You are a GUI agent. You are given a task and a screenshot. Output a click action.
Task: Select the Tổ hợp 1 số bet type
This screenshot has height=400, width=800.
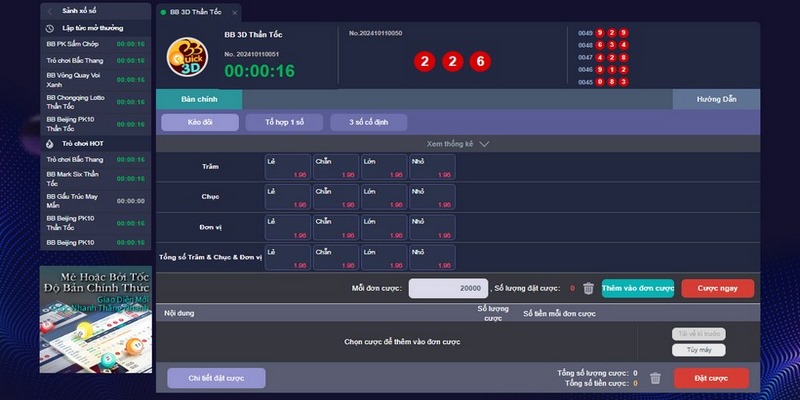(x=292, y=122)
